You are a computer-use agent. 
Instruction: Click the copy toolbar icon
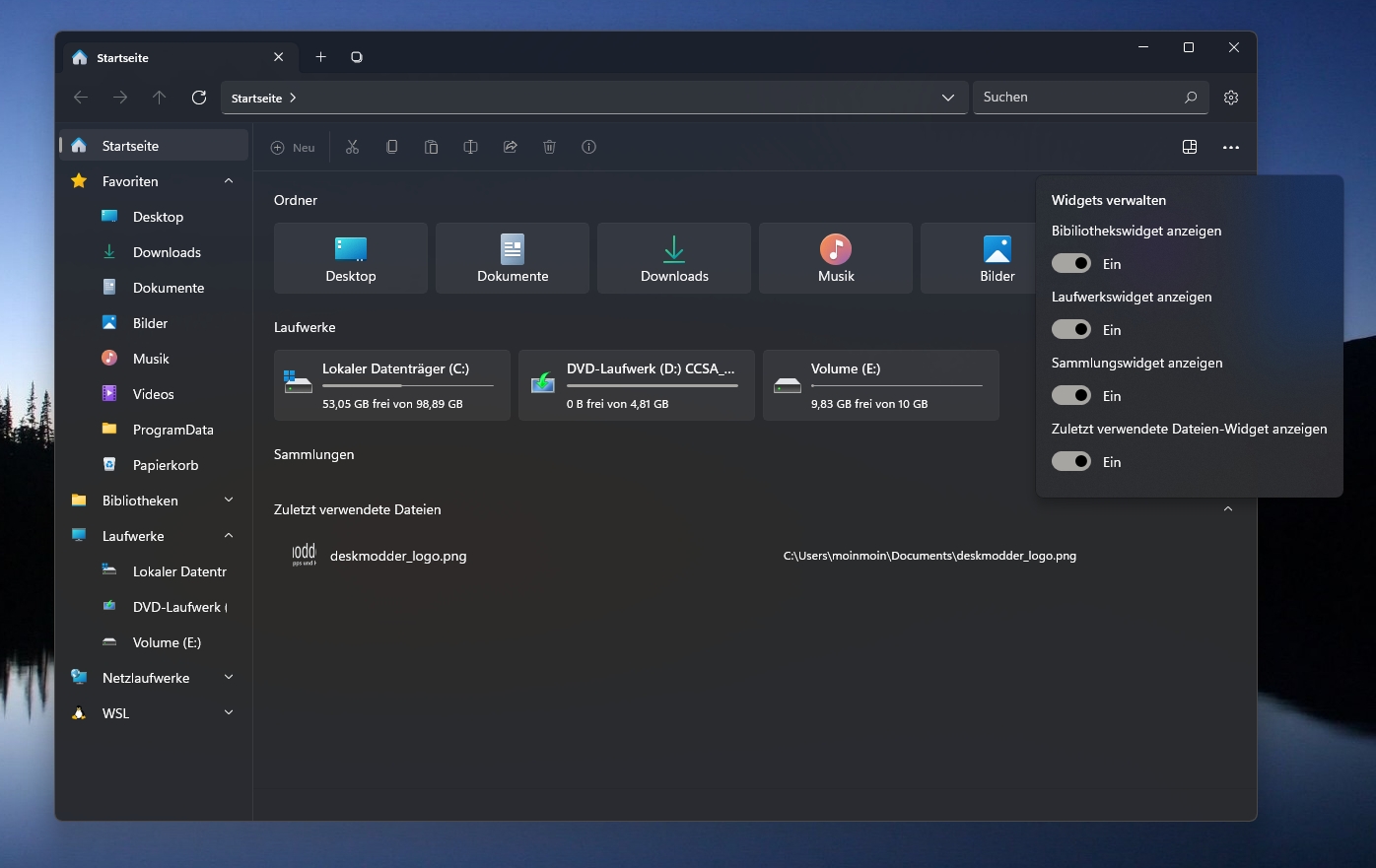coord(391,147)
